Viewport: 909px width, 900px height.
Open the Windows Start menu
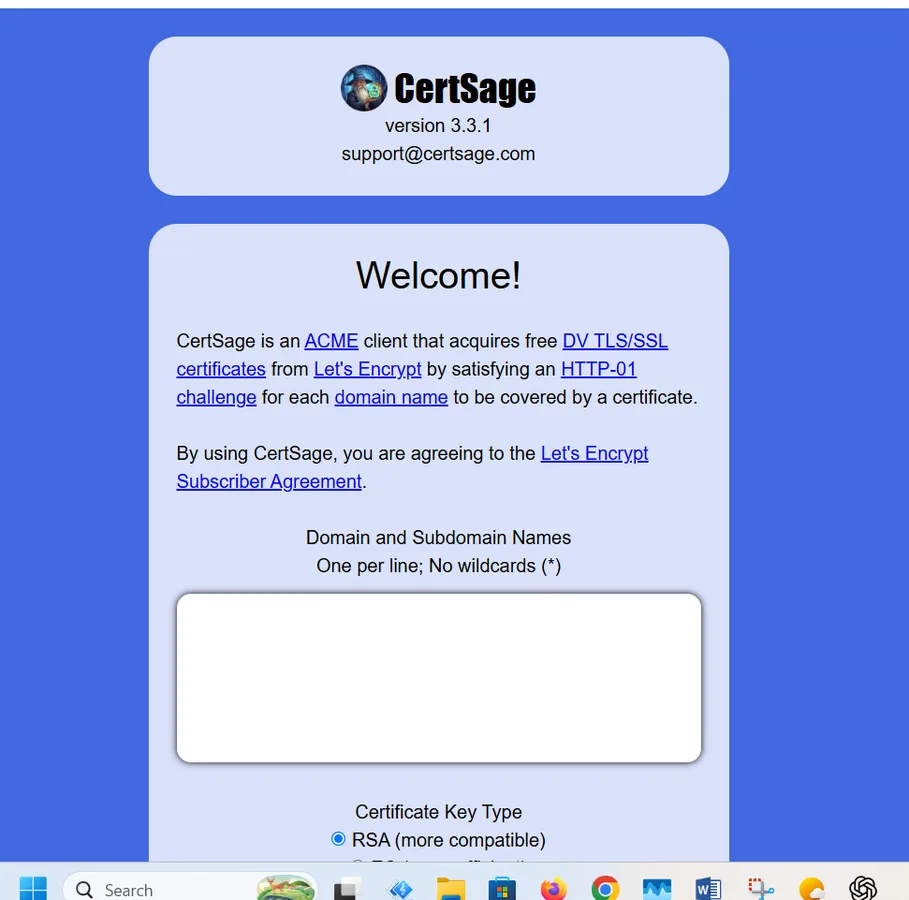click(33, 888)
